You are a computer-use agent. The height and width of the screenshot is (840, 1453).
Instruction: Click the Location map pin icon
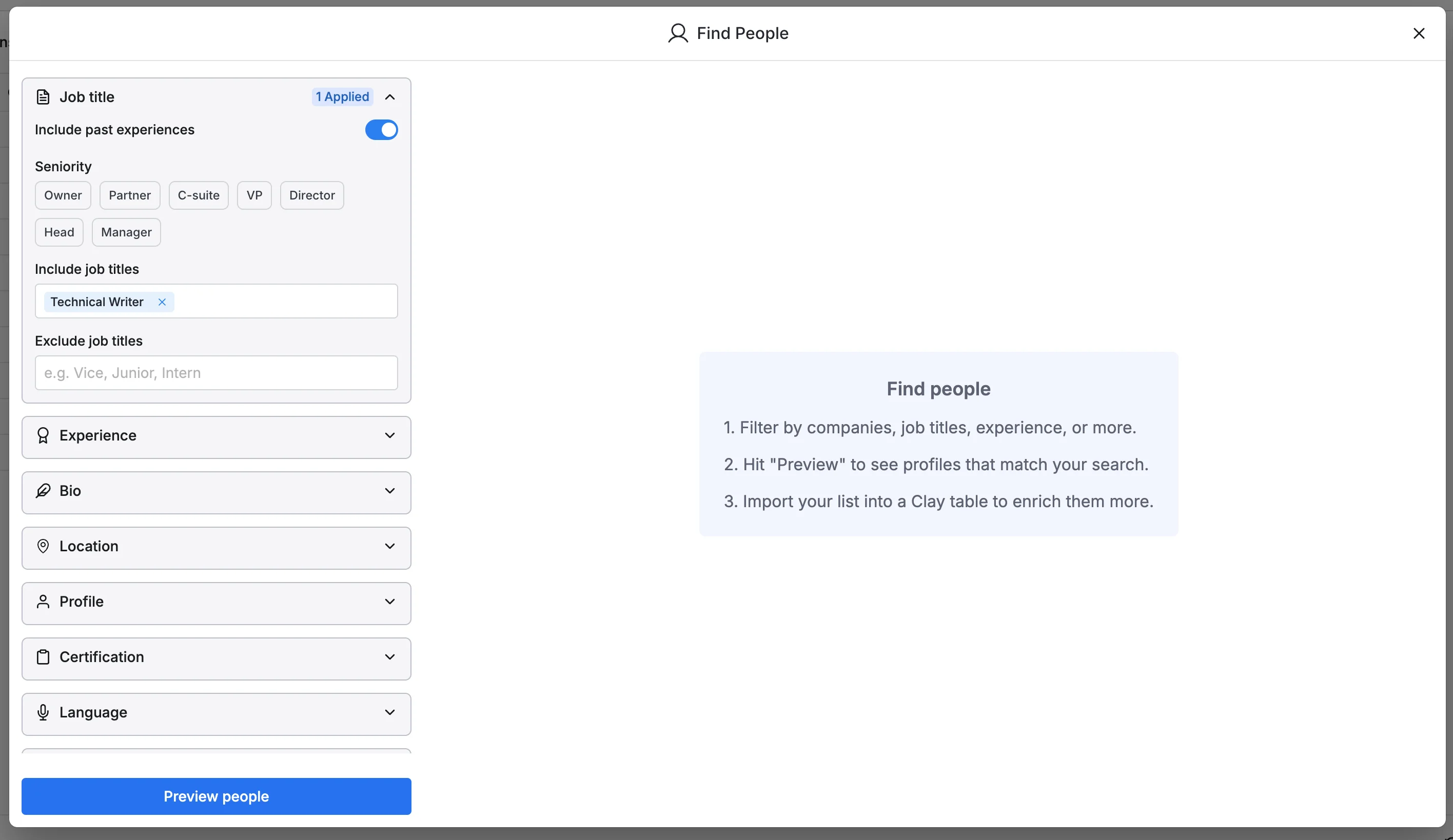43,546
